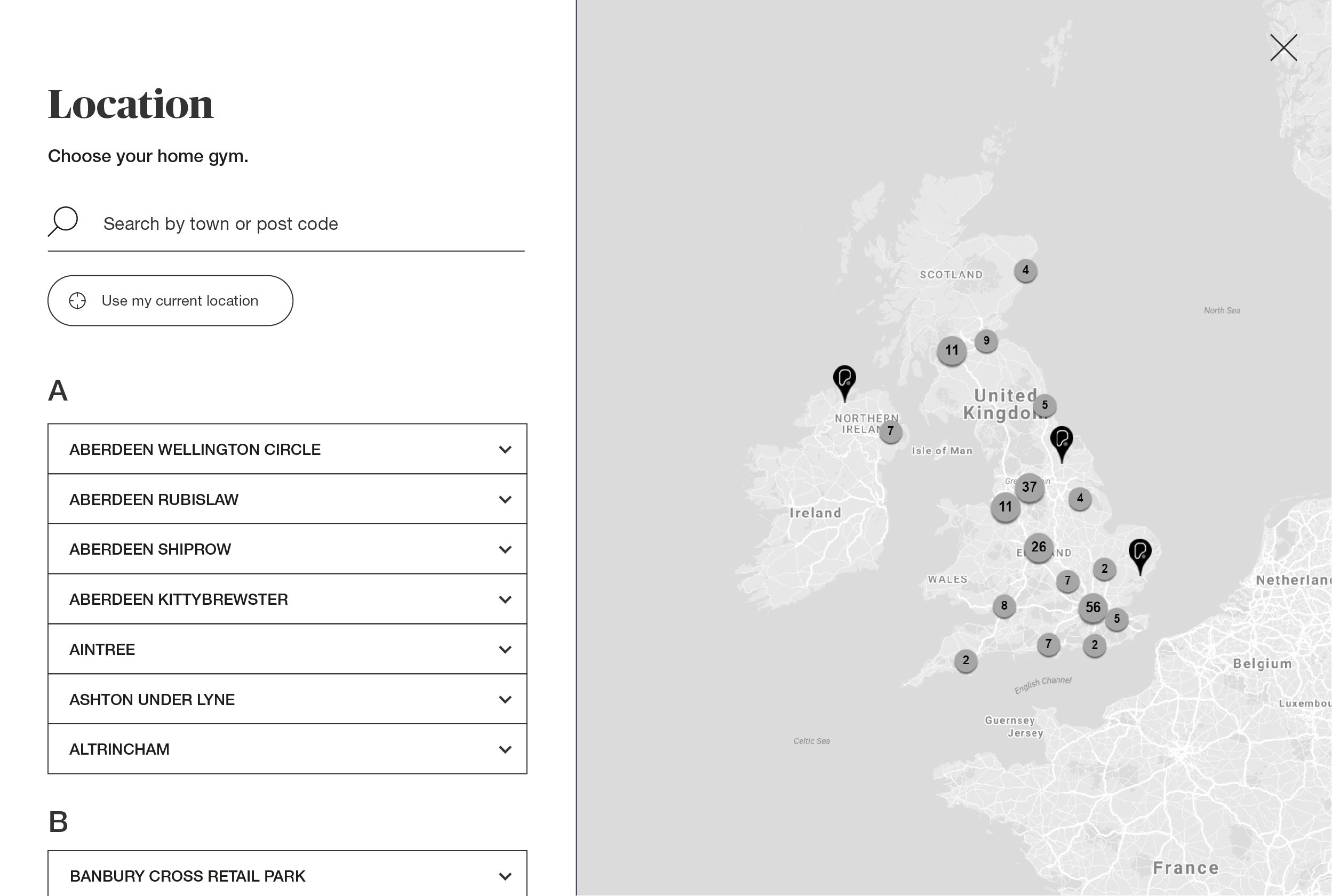1332x896 pixels.
Task: Click the 8 cluster marker near Wales
Action: coord(1004,606)
